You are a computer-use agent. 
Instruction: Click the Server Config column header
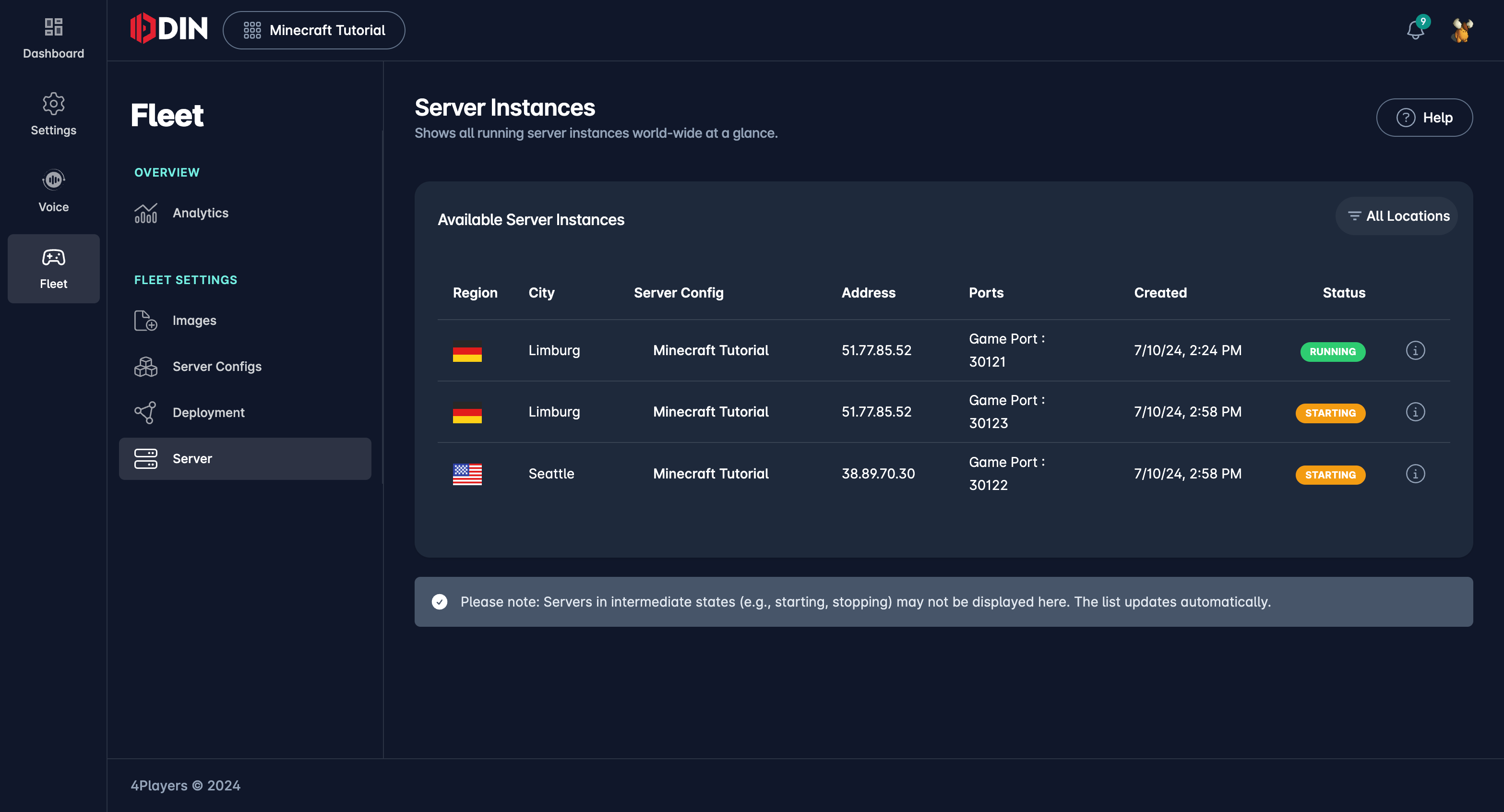click(679, 292)
